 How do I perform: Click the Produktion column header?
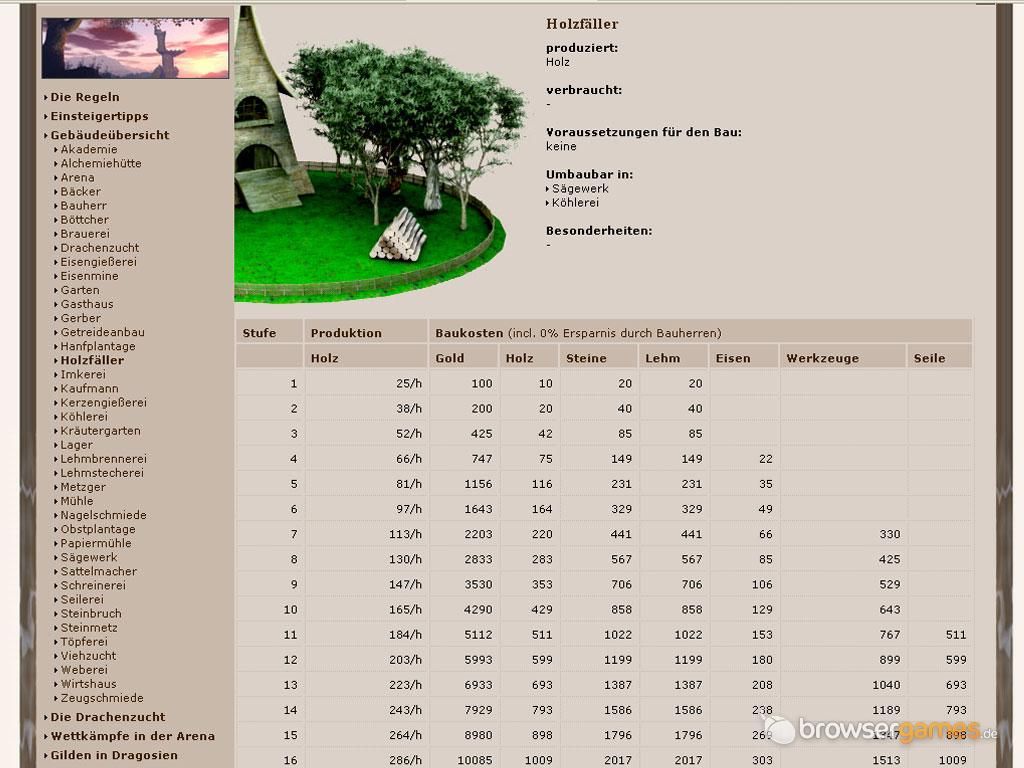(x=346, y=333)
